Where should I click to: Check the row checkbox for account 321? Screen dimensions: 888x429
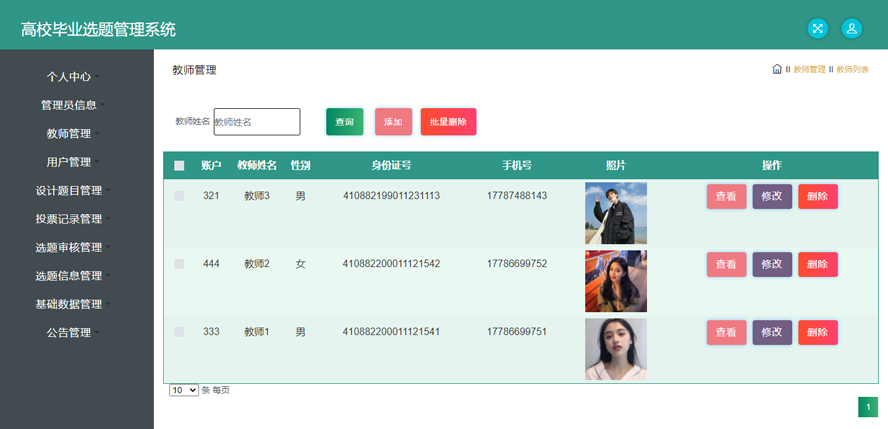(x=179, y=197)
